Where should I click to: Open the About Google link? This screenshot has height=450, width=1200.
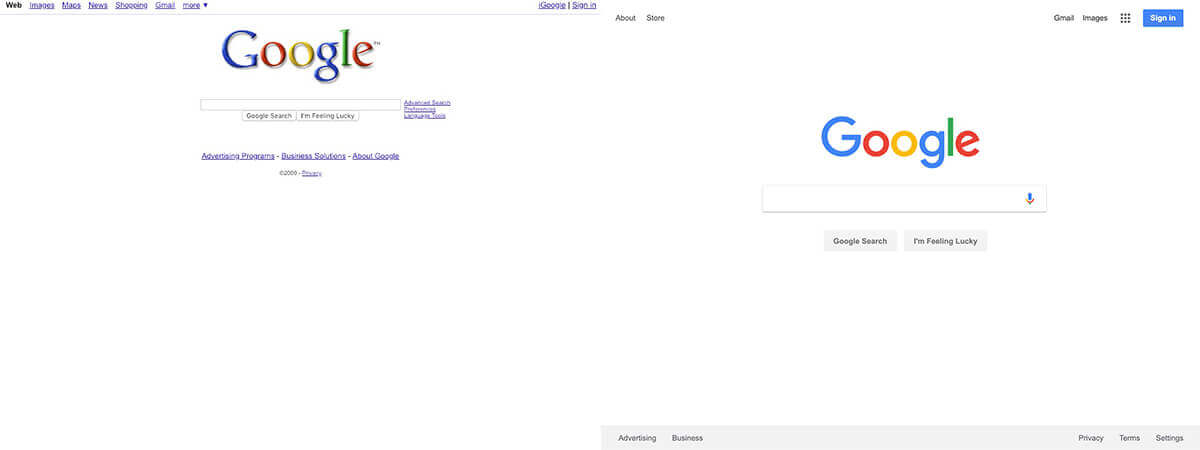click(376, 156)
